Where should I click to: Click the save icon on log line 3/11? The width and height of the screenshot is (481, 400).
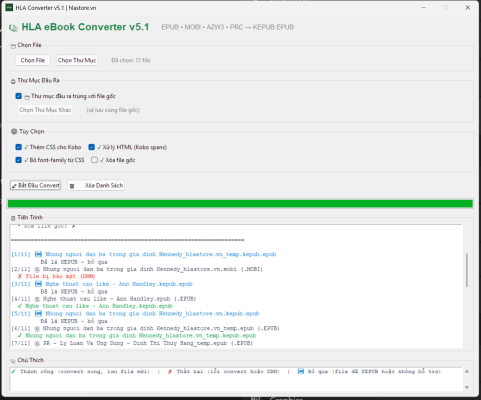pos(38,284)
